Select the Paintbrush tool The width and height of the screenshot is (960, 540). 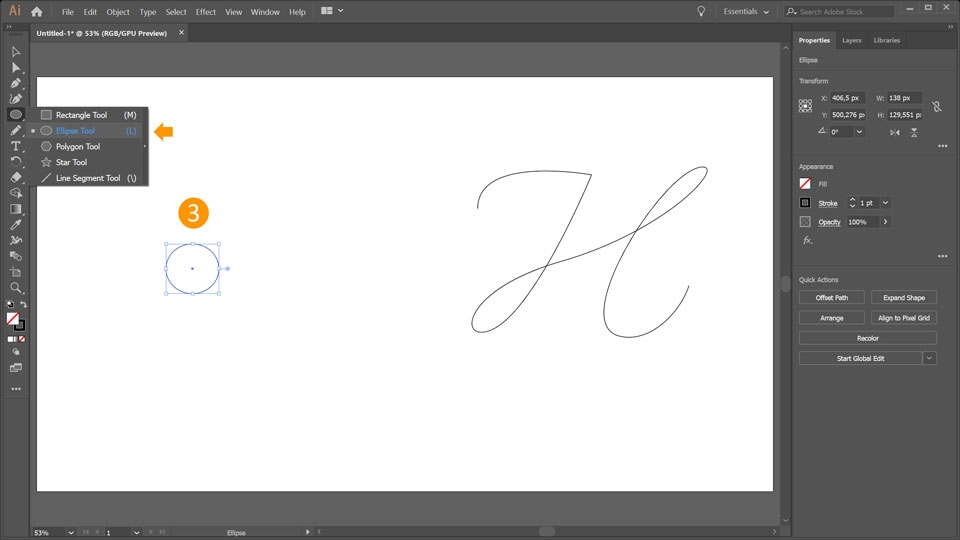[16, 130]
